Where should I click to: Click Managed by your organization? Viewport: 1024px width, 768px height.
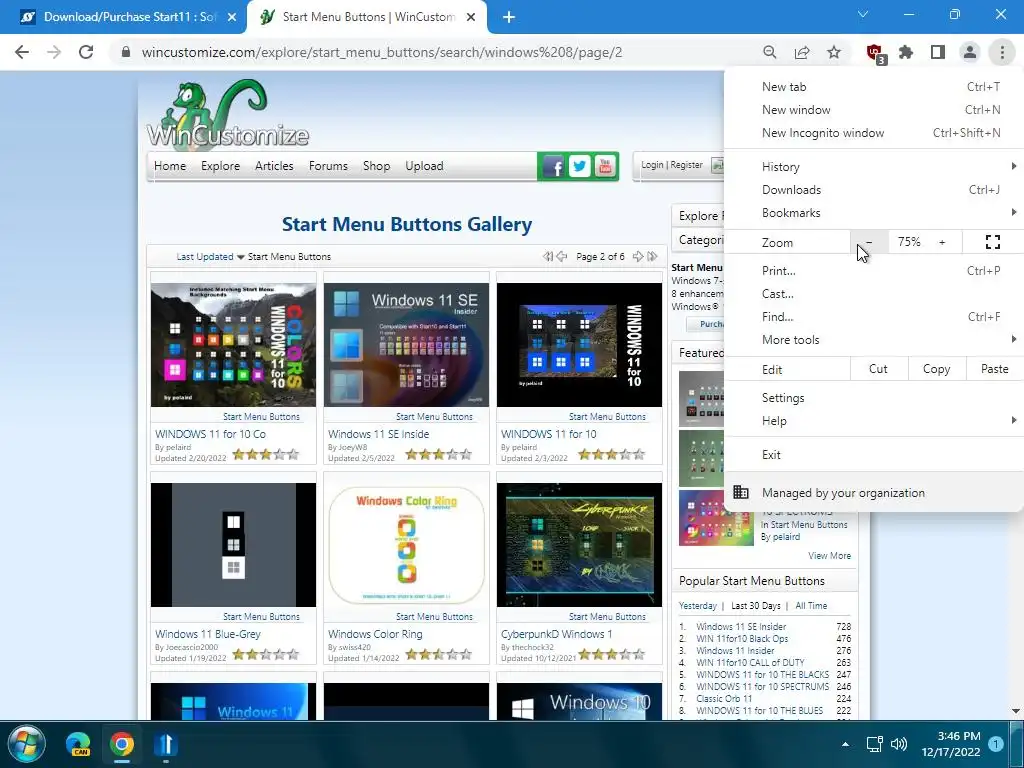[x=875, y=493]
